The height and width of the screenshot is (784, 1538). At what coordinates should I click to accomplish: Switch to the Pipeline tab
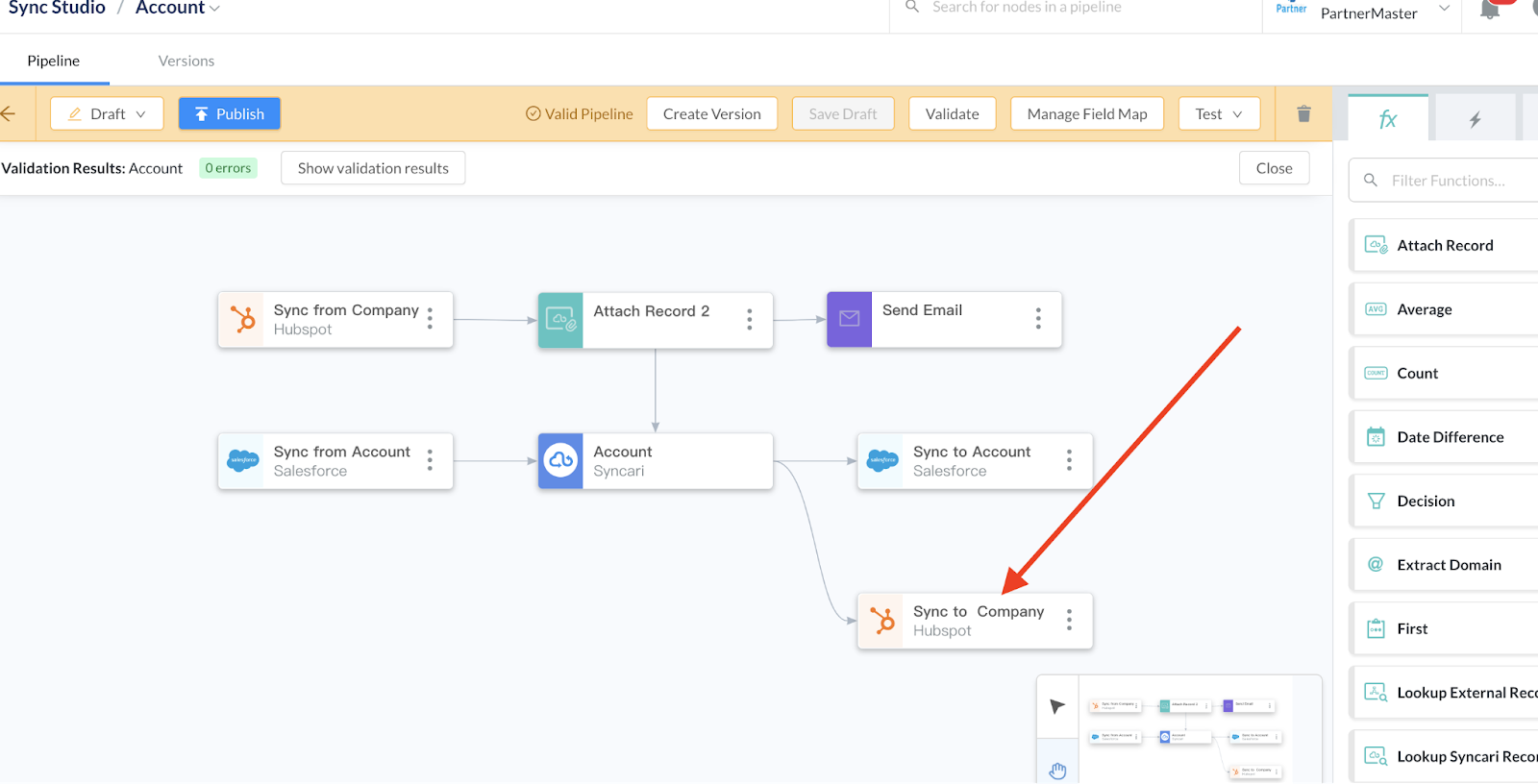click(54, 61)
